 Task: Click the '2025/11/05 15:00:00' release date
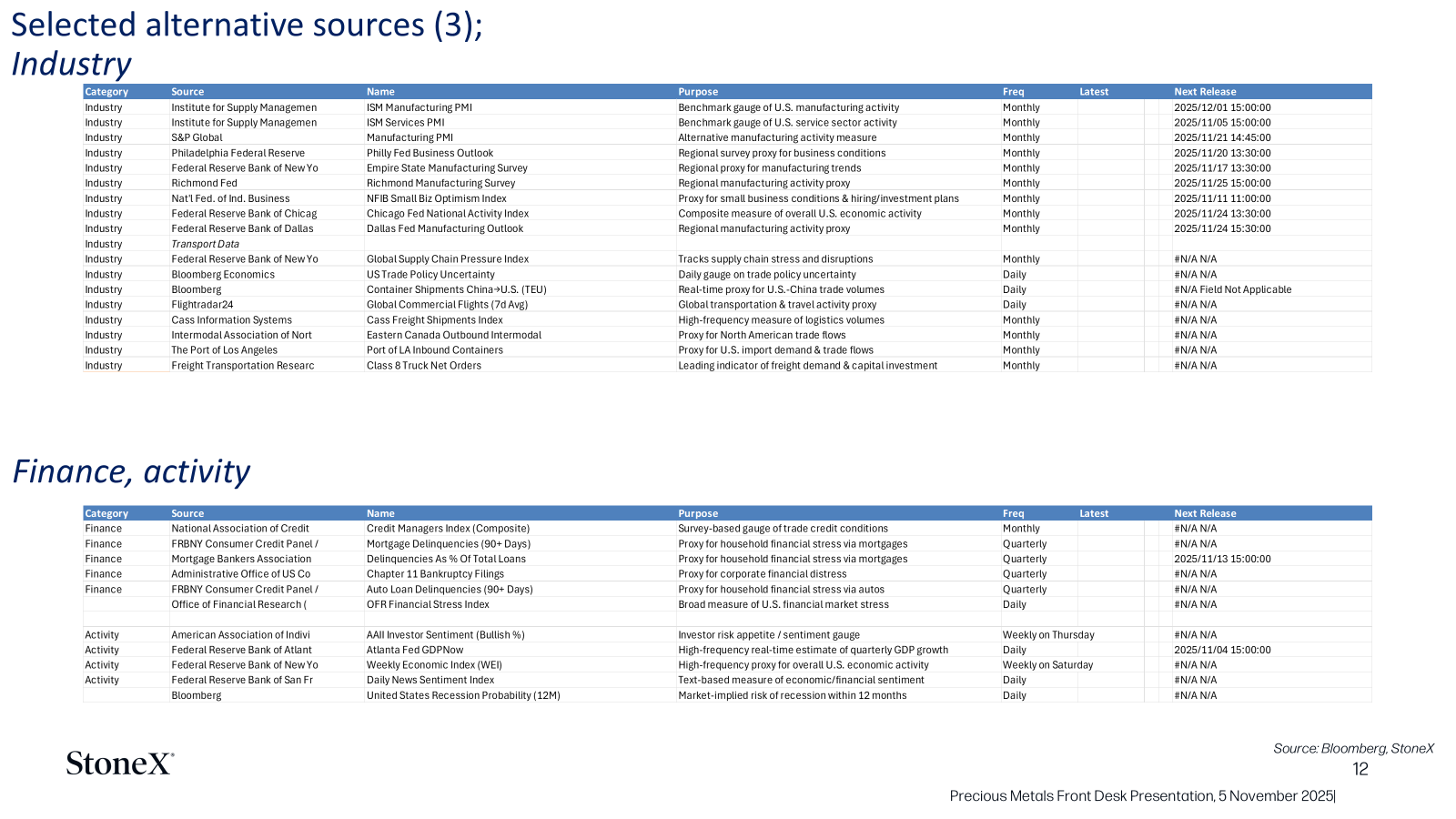(x=1222, y=123)
